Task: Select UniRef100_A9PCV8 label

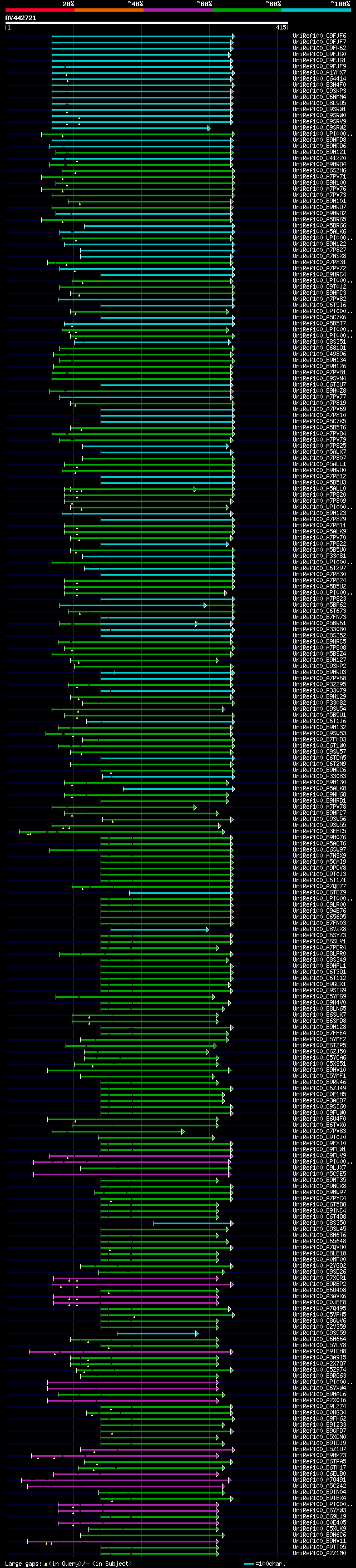Action: [x=319, y=867]
